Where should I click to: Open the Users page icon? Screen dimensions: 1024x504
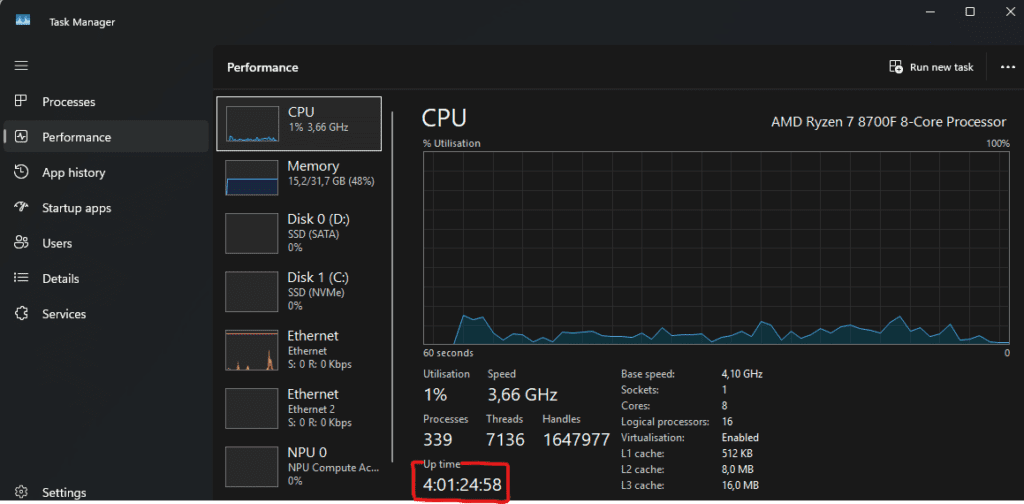[x=21, y=243]
